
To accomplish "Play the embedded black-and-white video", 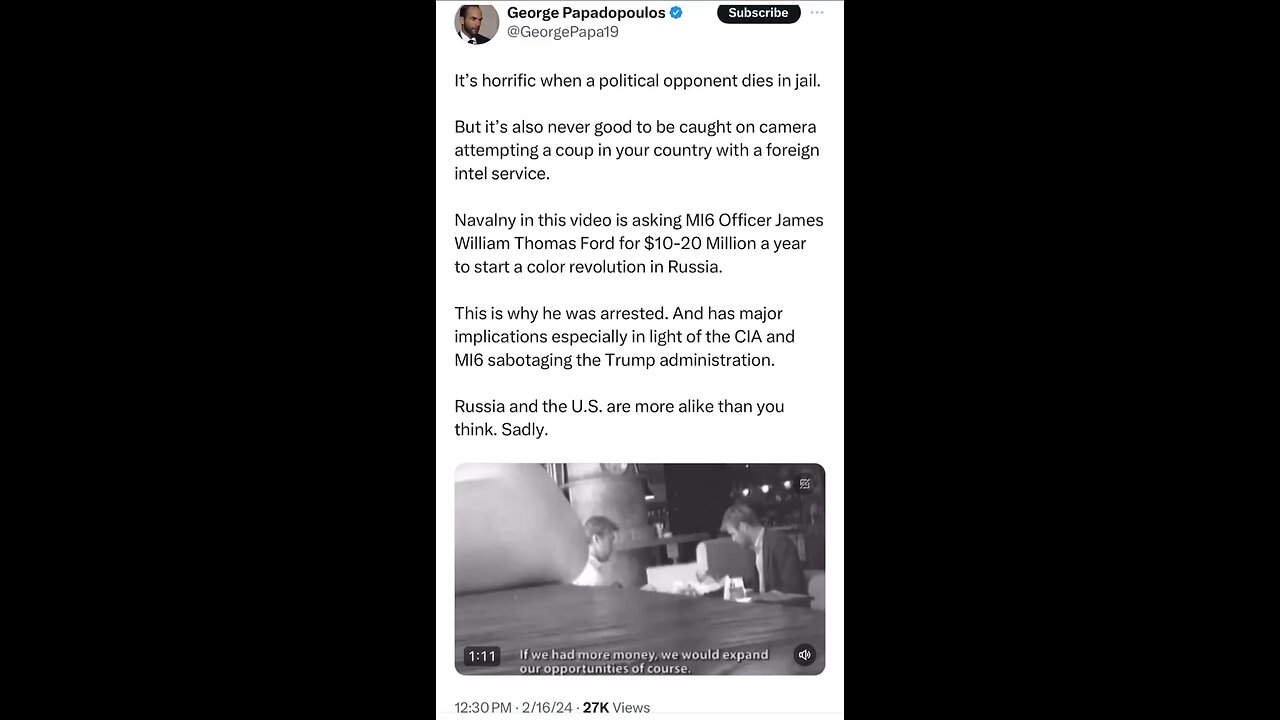I will pos(640,569).
